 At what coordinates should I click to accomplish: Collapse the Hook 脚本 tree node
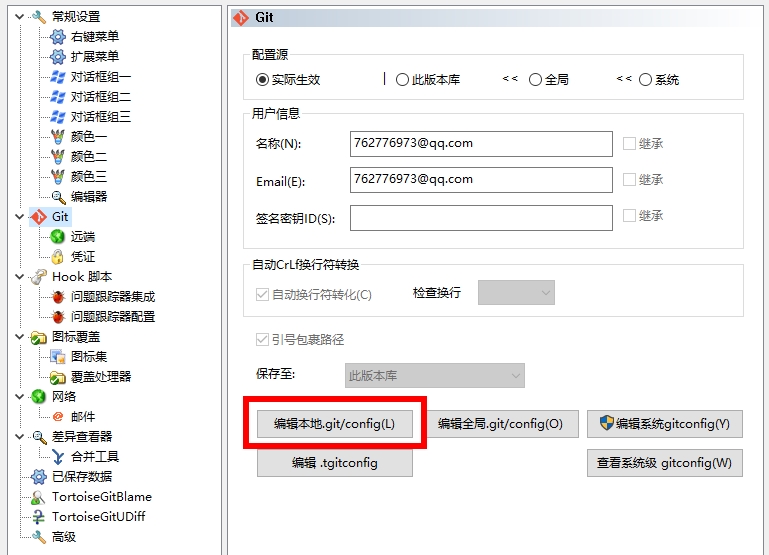[x=20, y=277]
